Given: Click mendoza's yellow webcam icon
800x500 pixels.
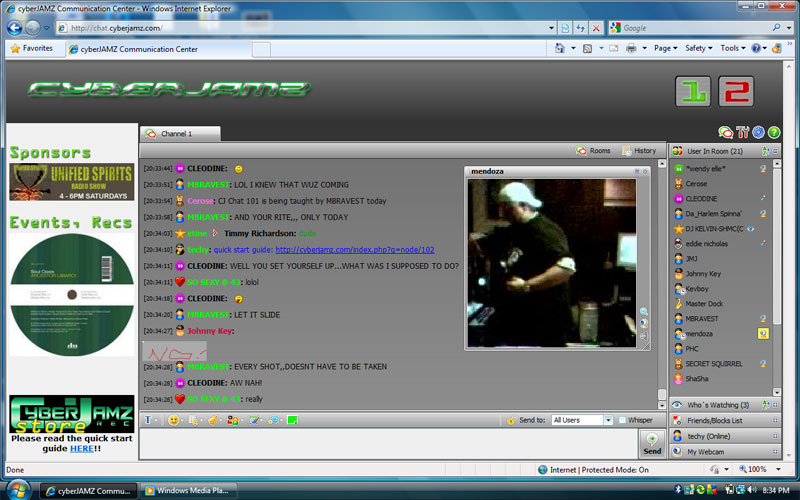Looking at the screenshot, I should tap(763, 334).
